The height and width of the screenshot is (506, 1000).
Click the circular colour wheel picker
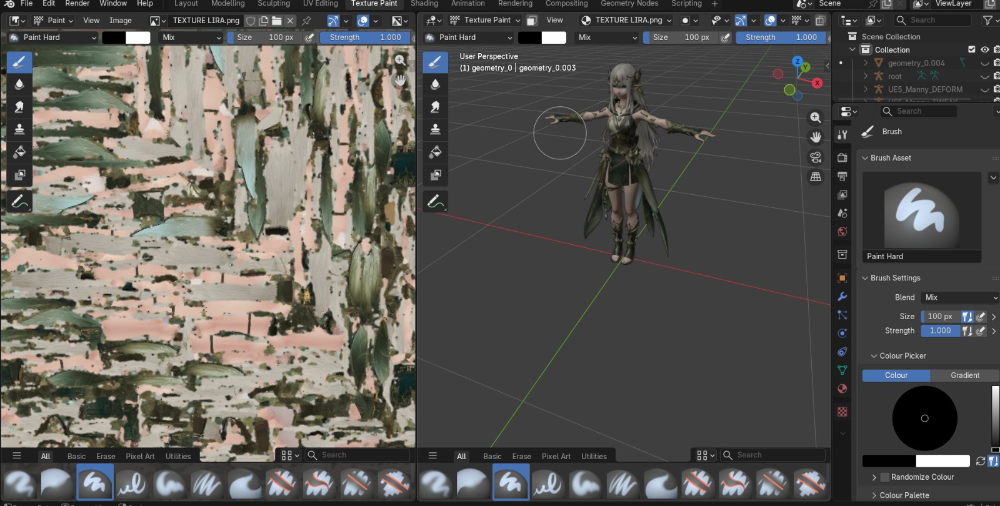[x=924, y=418]
